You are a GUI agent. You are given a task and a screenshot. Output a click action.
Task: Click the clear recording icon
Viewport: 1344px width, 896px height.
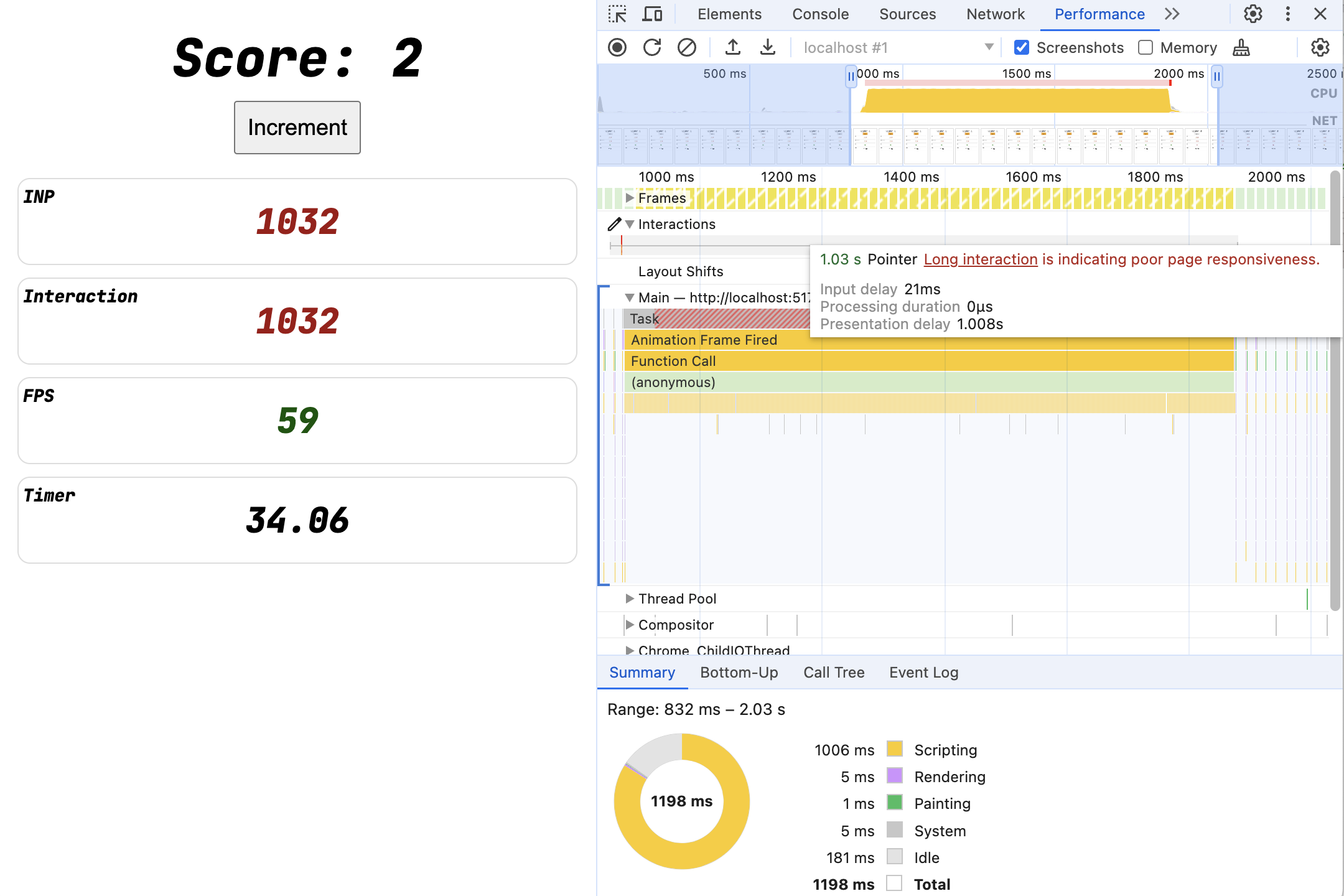(686, 47)
